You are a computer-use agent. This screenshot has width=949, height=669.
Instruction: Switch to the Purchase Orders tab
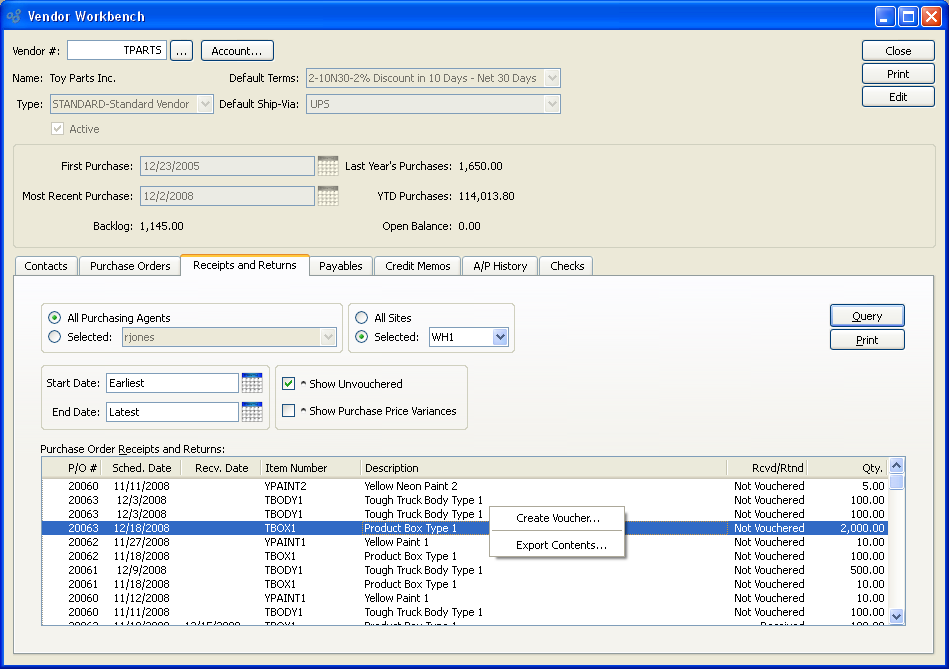(x=130, y=266)
